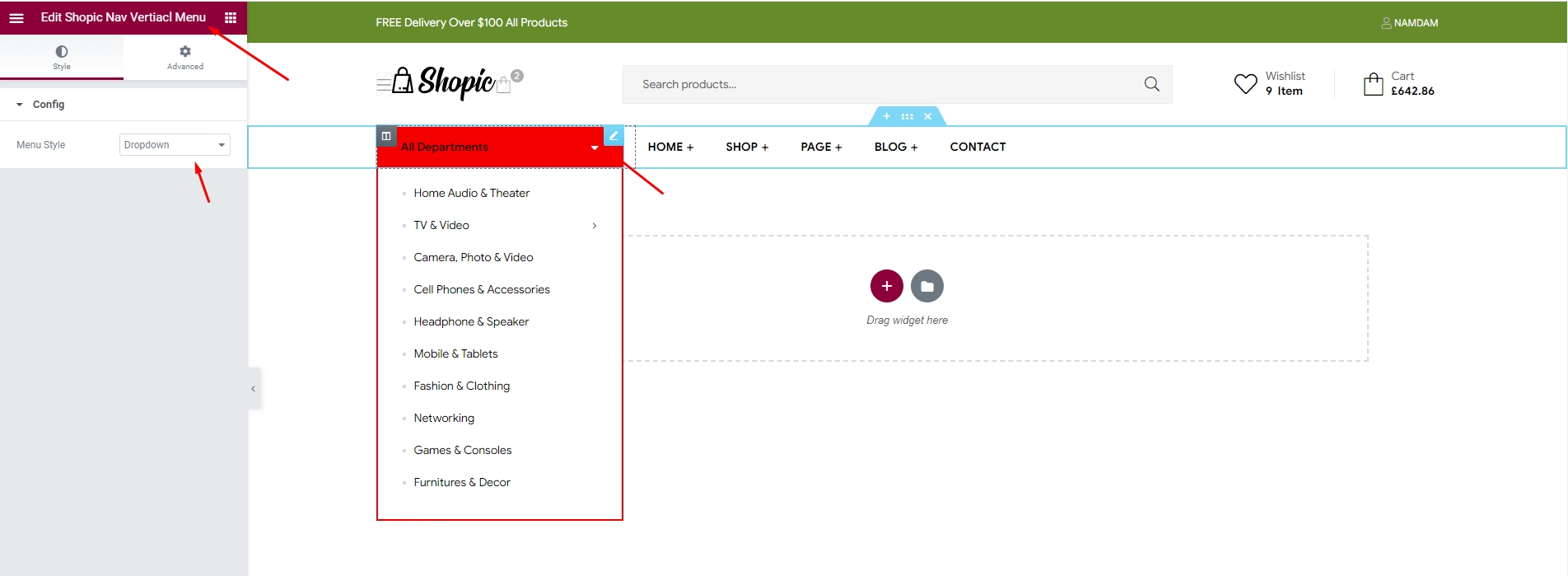1568x576 pixels.
Task: Expand the TV & Video submenu
Action: pos(595,225)
